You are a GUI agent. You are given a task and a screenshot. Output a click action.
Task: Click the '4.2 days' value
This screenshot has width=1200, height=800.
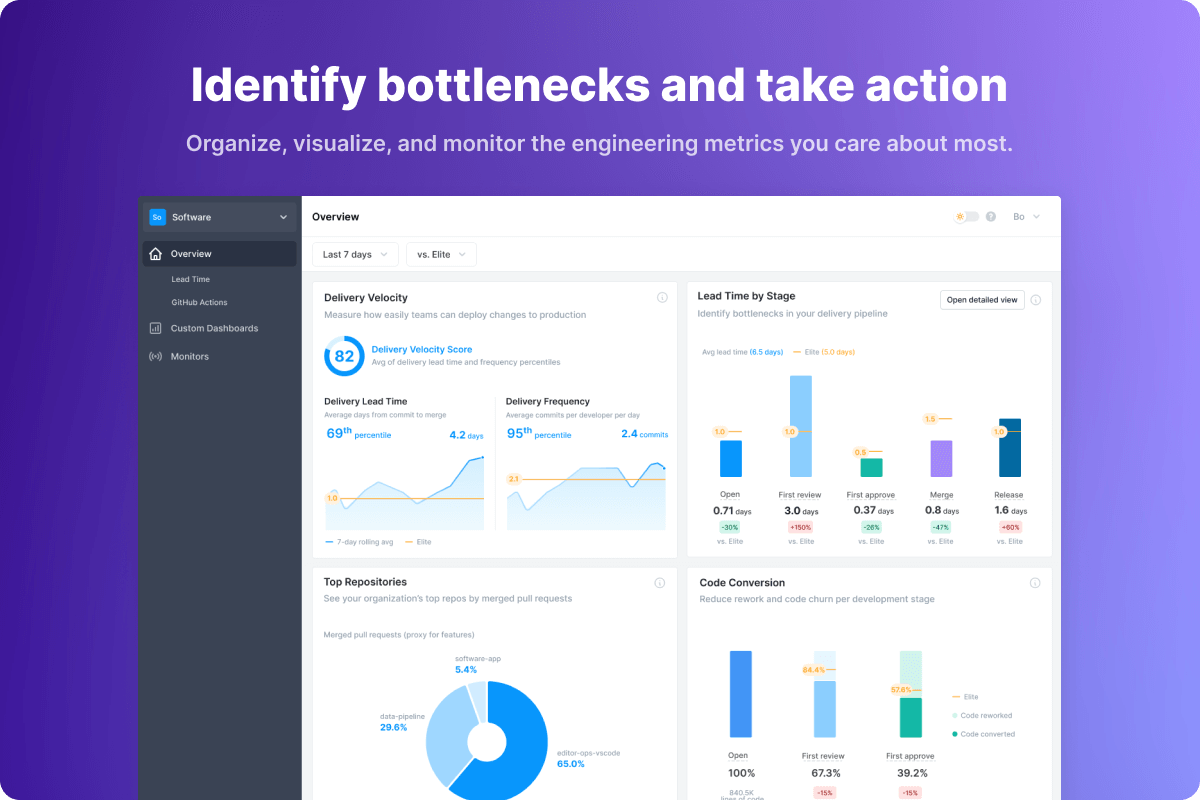pyautogui.click(x=466, y=435)
